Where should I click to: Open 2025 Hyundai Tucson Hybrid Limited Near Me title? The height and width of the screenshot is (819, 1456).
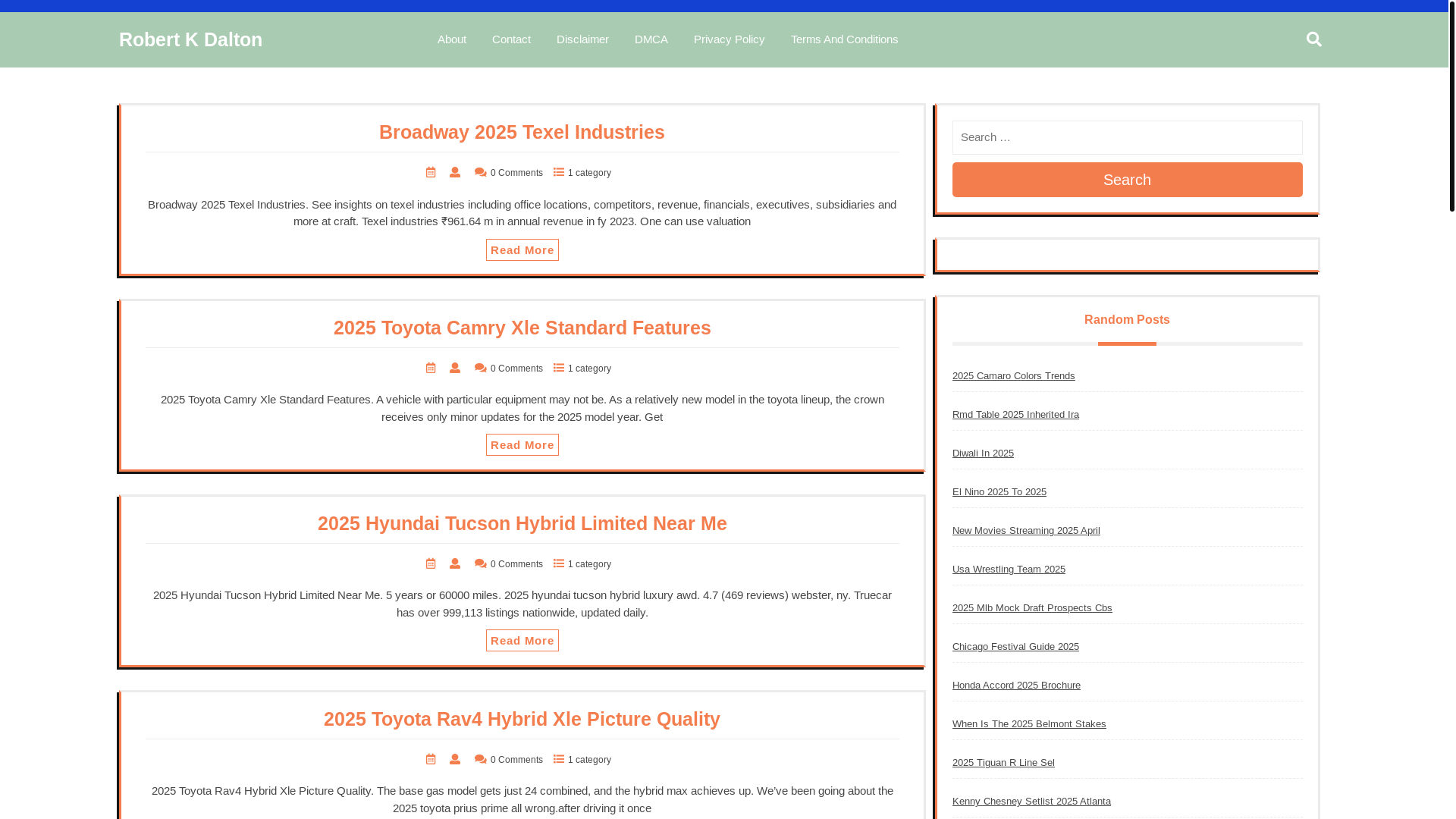coord(522,523)
